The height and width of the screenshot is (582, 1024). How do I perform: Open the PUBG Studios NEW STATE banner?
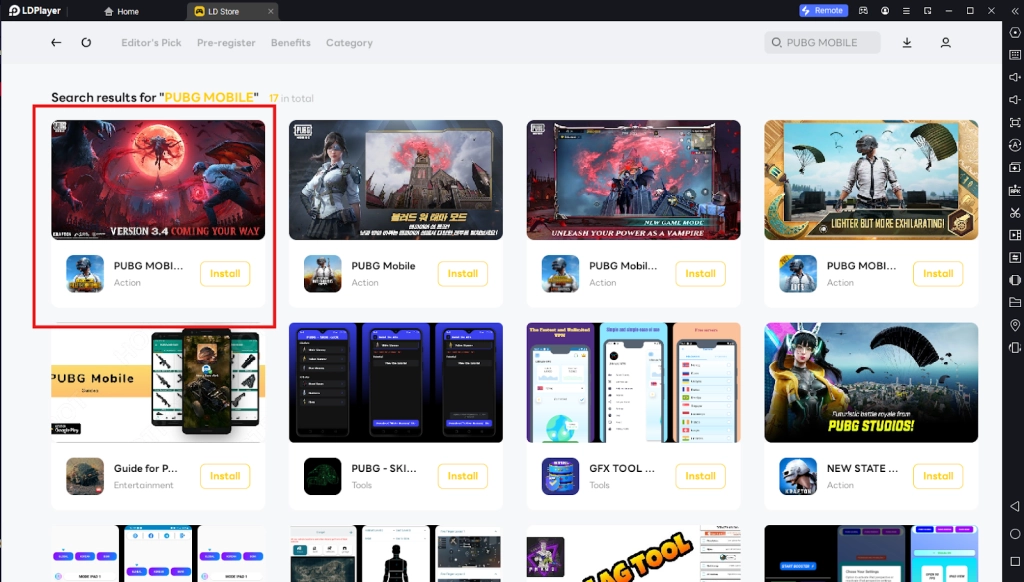pos(871,382)
